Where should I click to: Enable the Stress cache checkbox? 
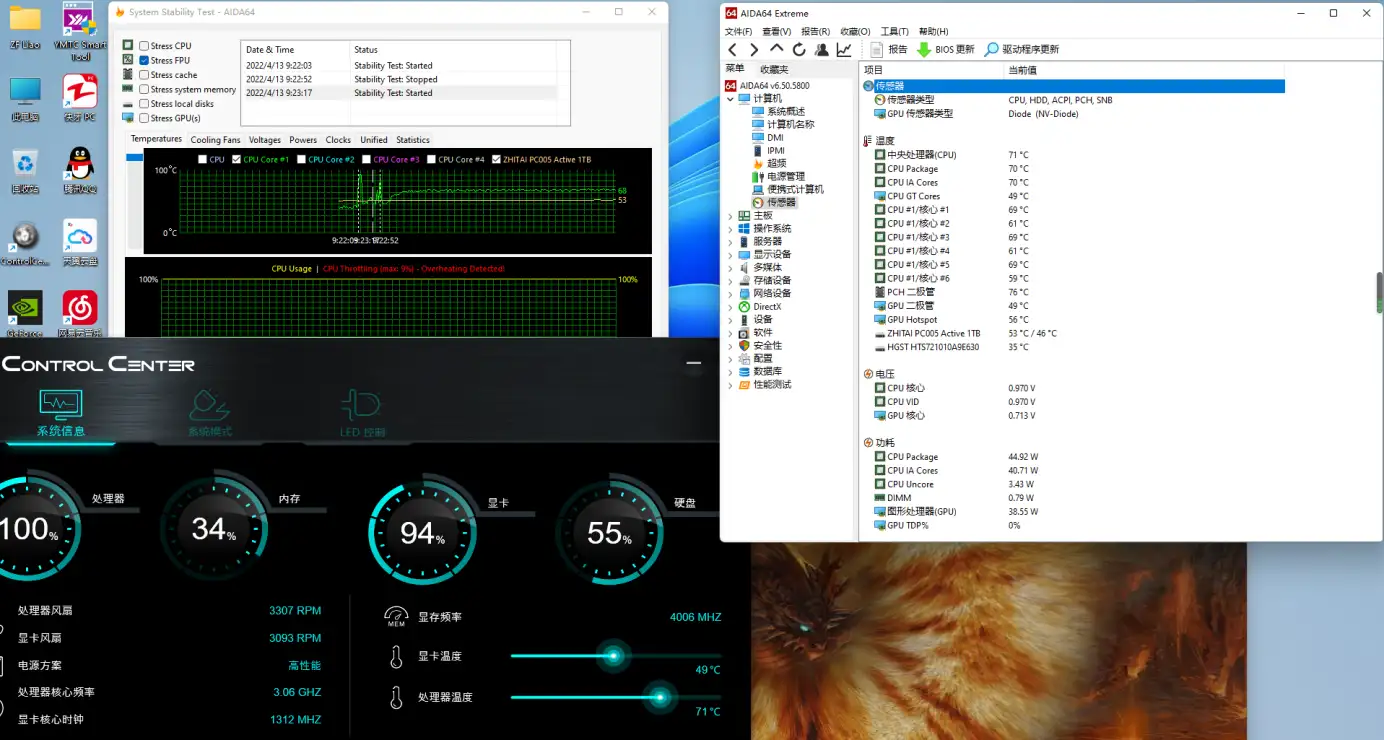click(x=144, y=75)
